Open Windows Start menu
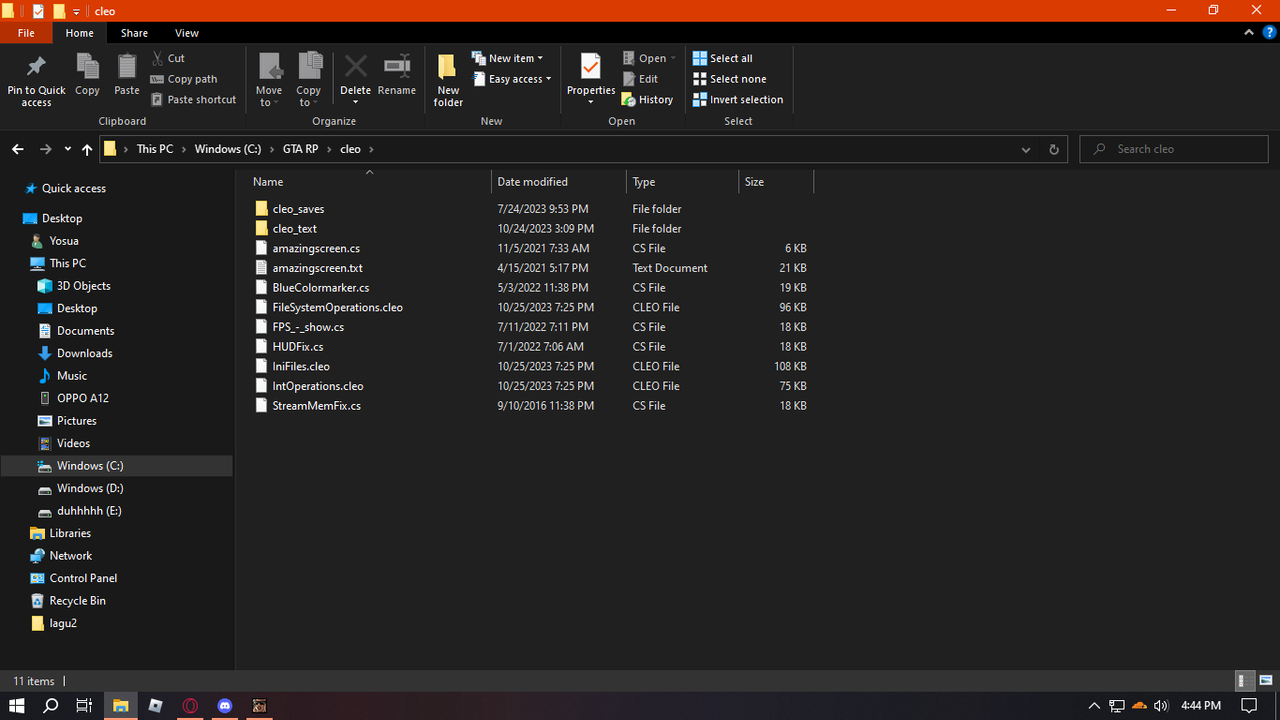This screenshot has width=1280, height=720. coord(17,706)
